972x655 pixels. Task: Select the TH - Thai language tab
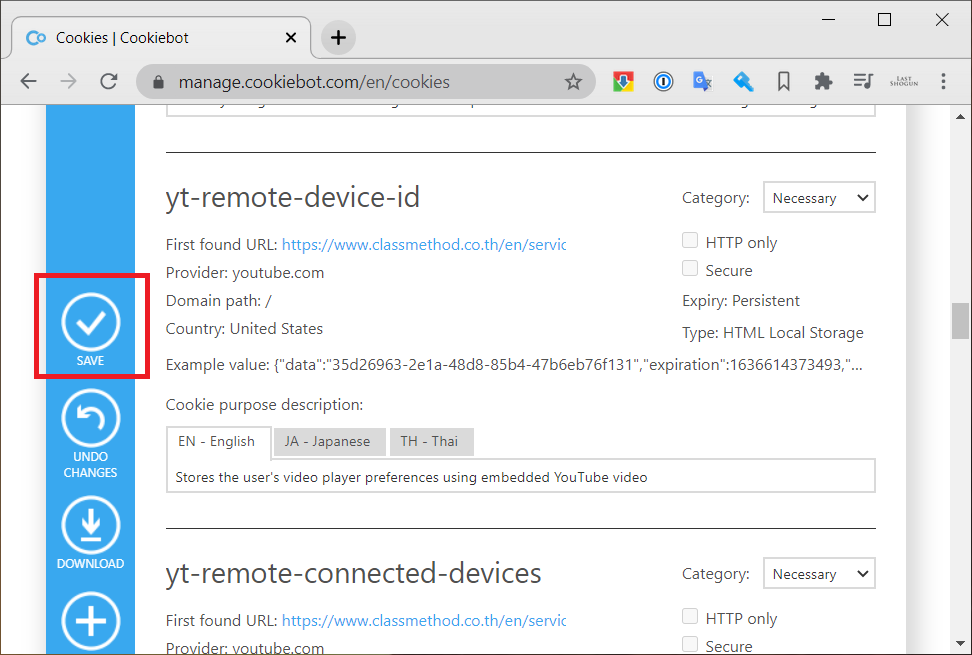431,441
